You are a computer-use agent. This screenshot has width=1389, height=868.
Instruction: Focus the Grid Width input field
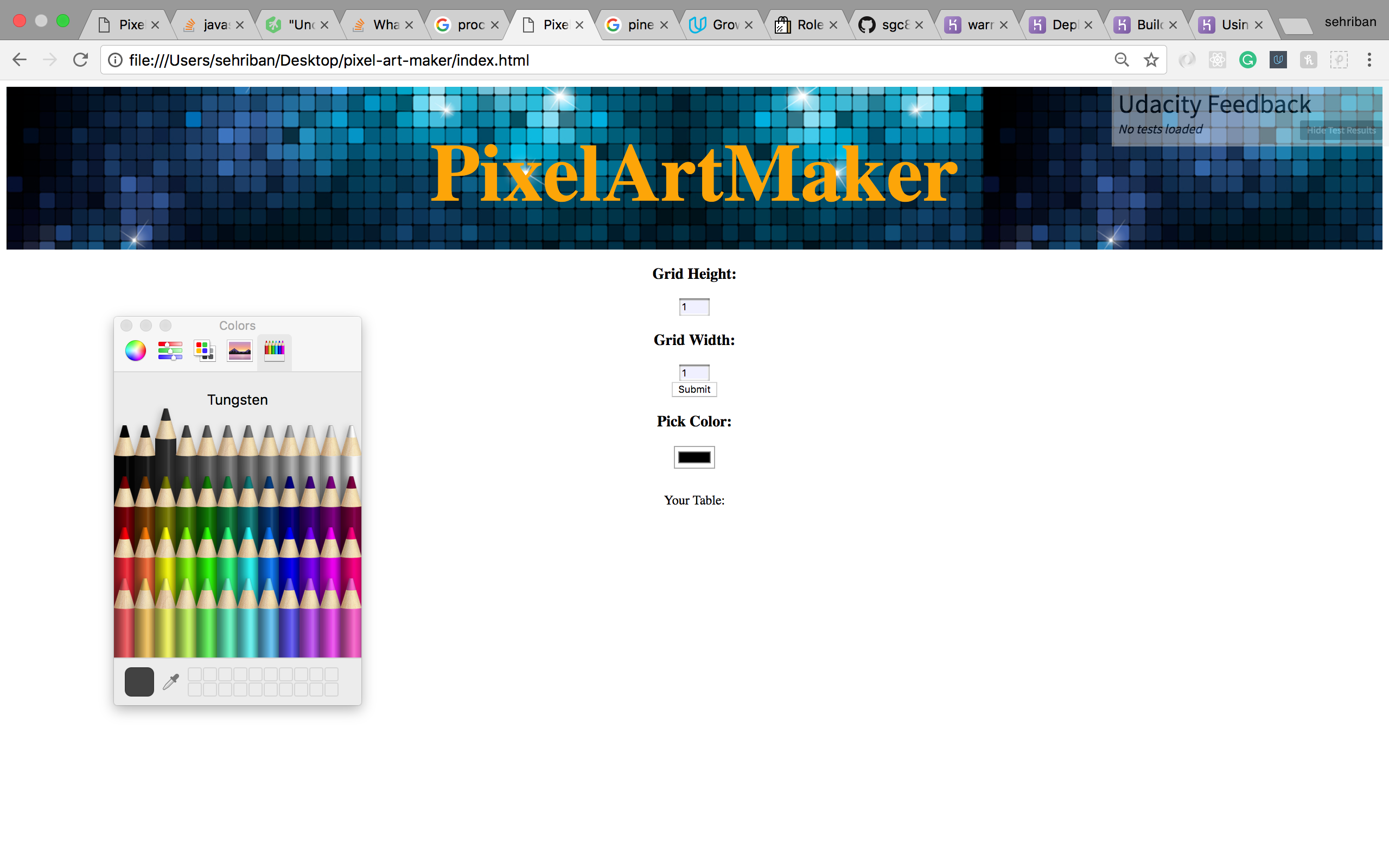[x=693, y=373]
